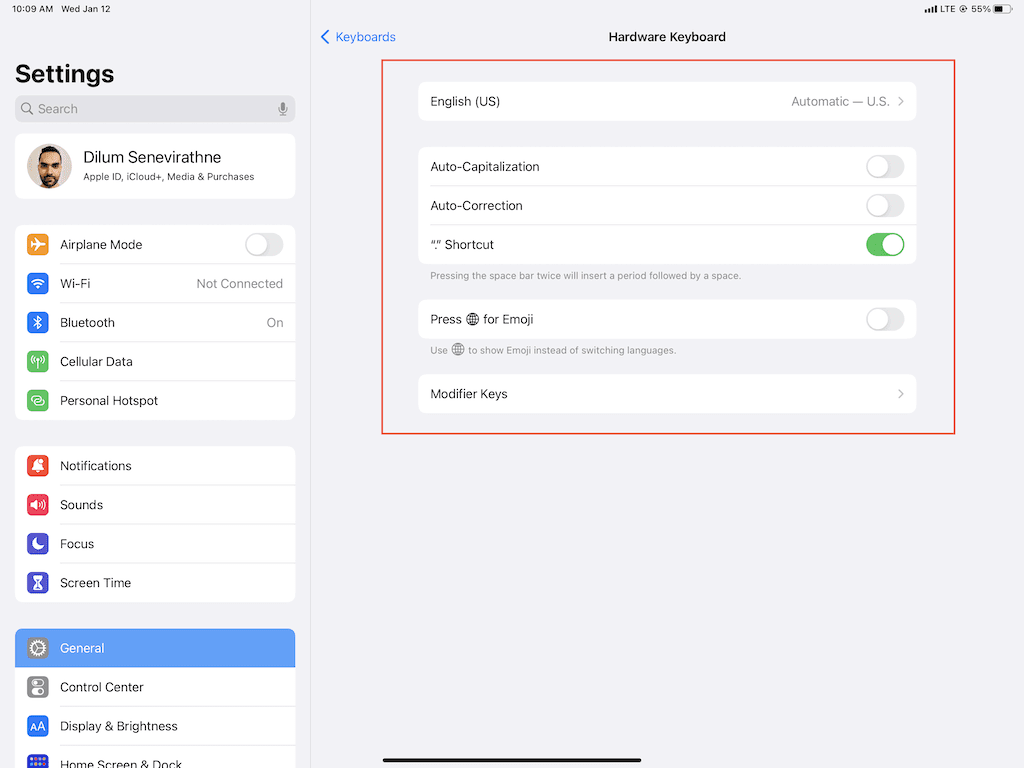Screen dimensions: 1024x768
Task: Tap the microphone icon in search field
Action: [283, 109]
